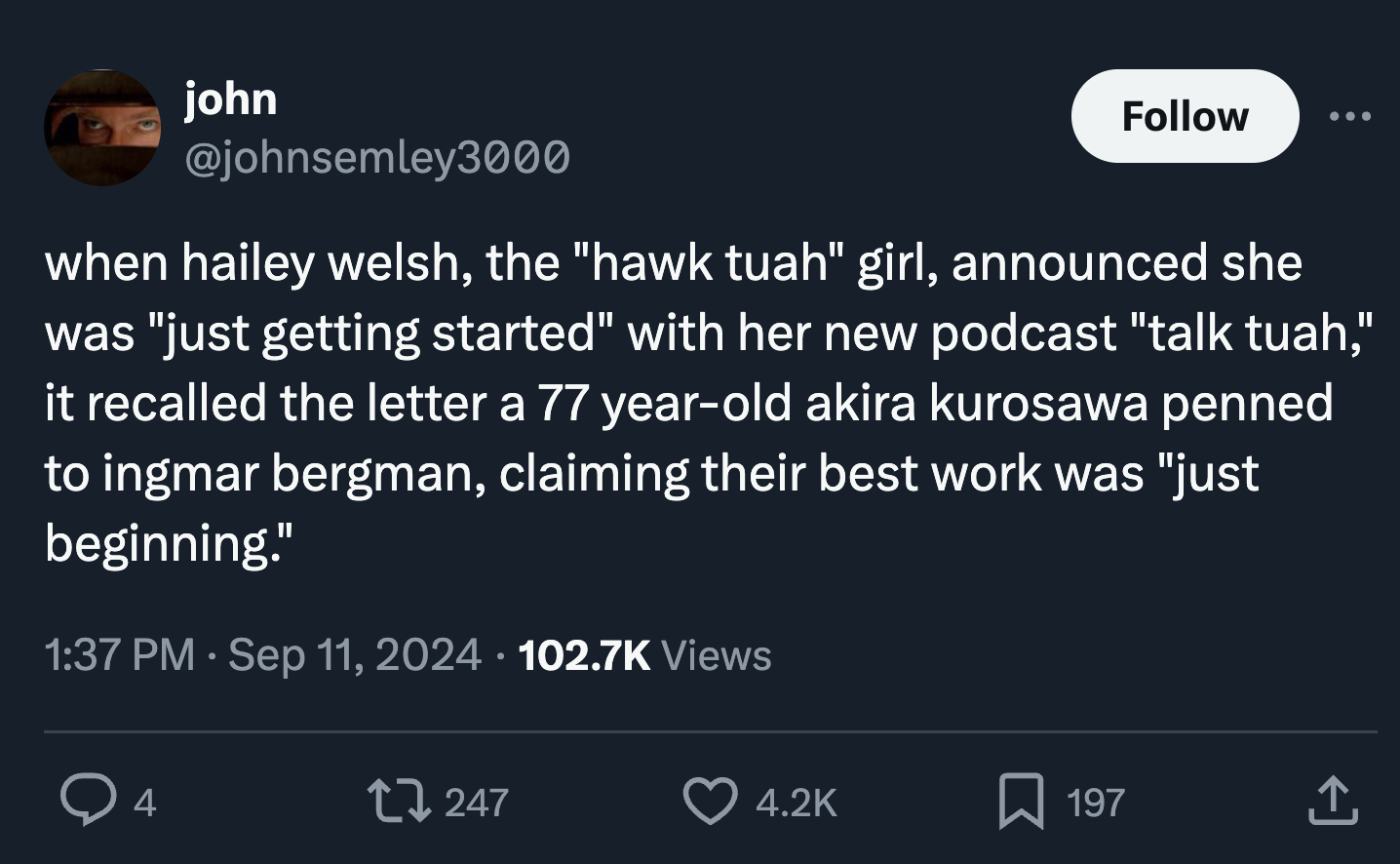Viewport: 1400px width, 864px height.
Task: Click the reply count of 4
Action: tap(144, 803)
